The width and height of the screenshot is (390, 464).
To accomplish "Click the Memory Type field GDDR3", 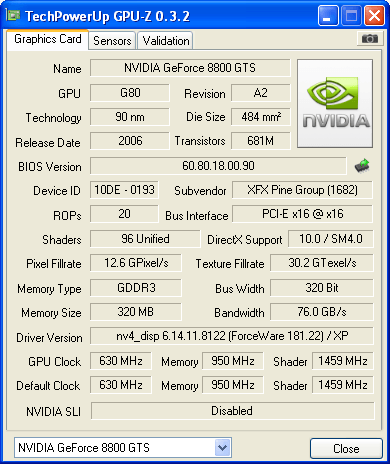I will click(136, 288).
